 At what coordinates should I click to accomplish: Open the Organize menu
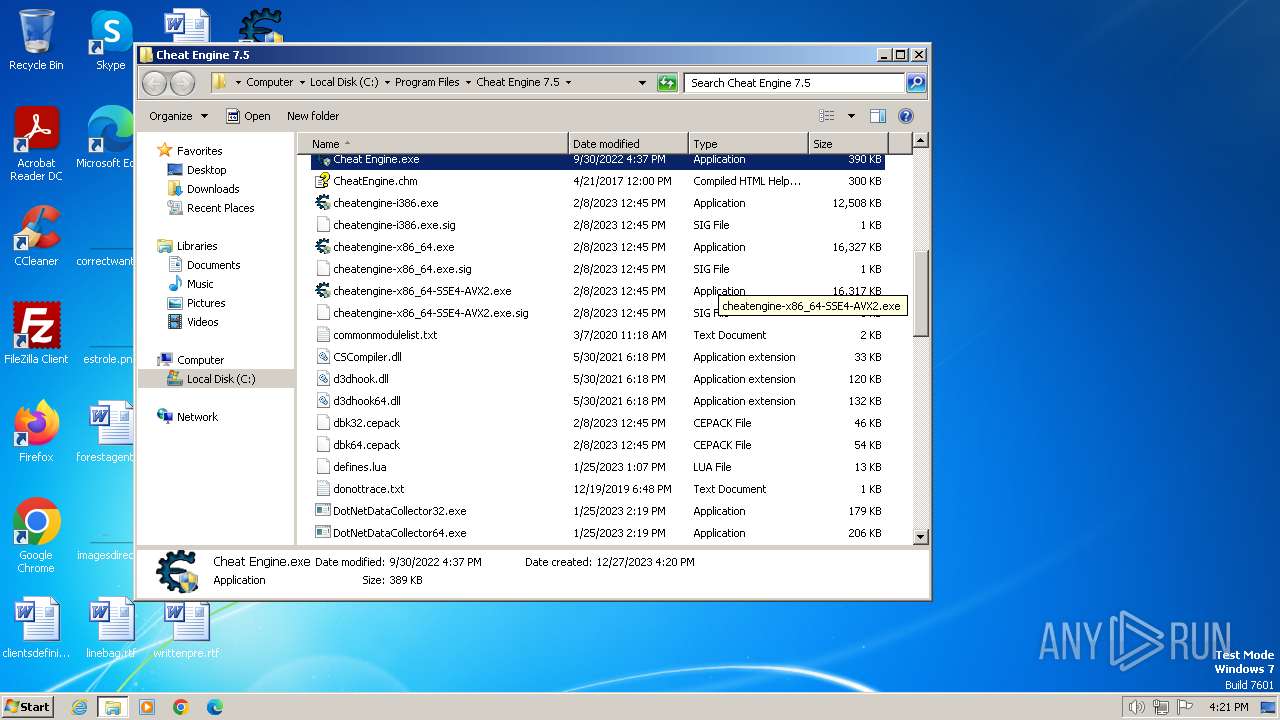click(178, 116)
